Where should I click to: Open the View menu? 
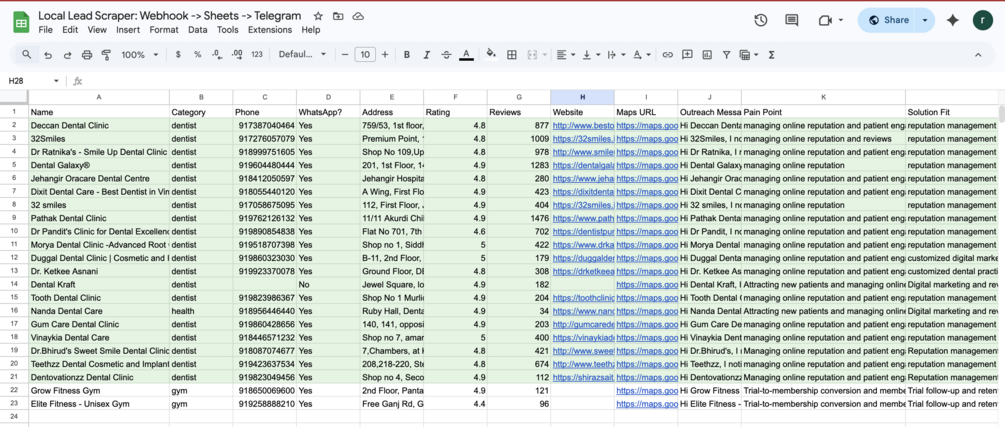coord(97,29)
